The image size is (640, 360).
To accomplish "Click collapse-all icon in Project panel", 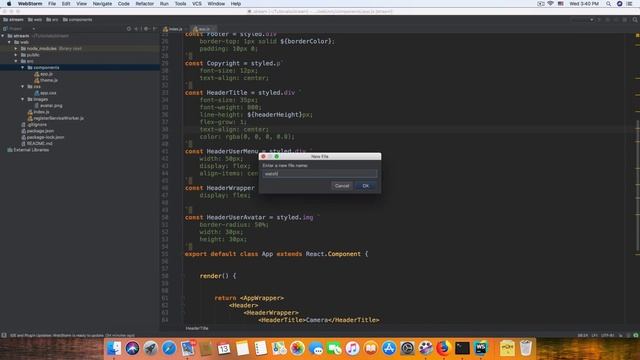I will pos(137,29).
